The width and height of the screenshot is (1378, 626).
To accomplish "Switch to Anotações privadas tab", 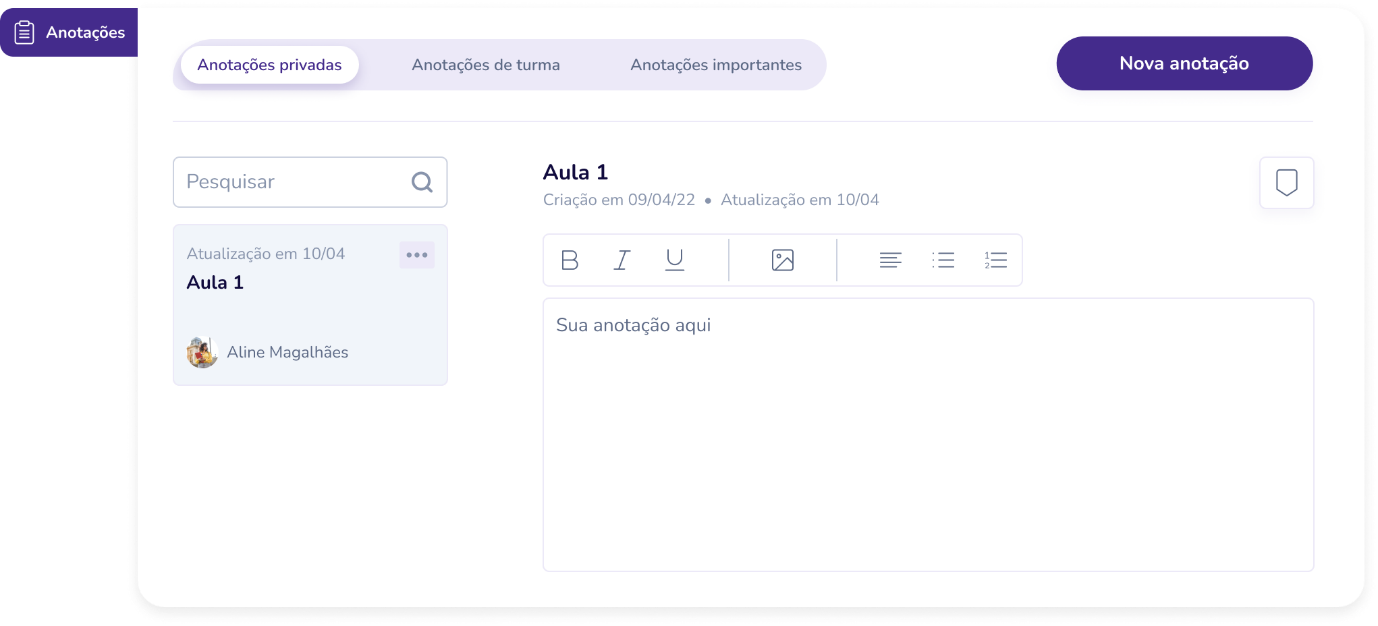I will coord(269,65).
